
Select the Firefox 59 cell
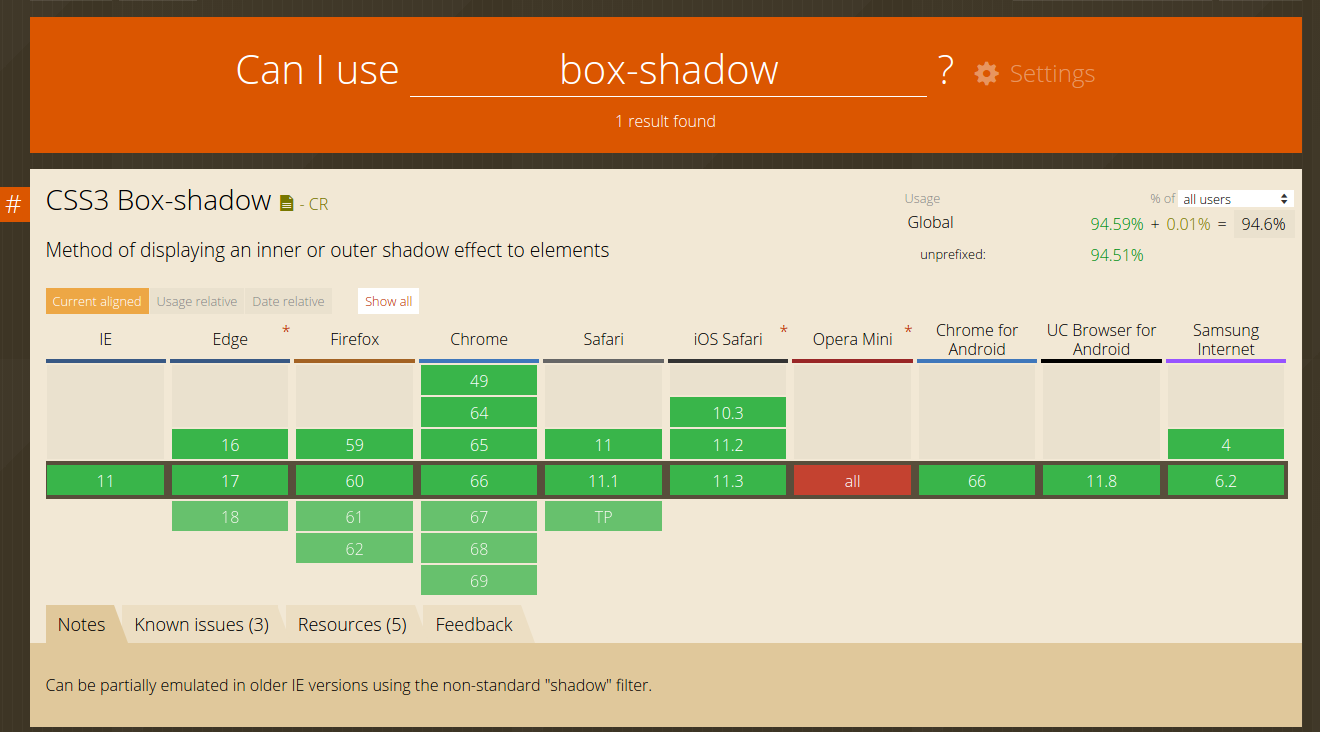click(354, 445)
